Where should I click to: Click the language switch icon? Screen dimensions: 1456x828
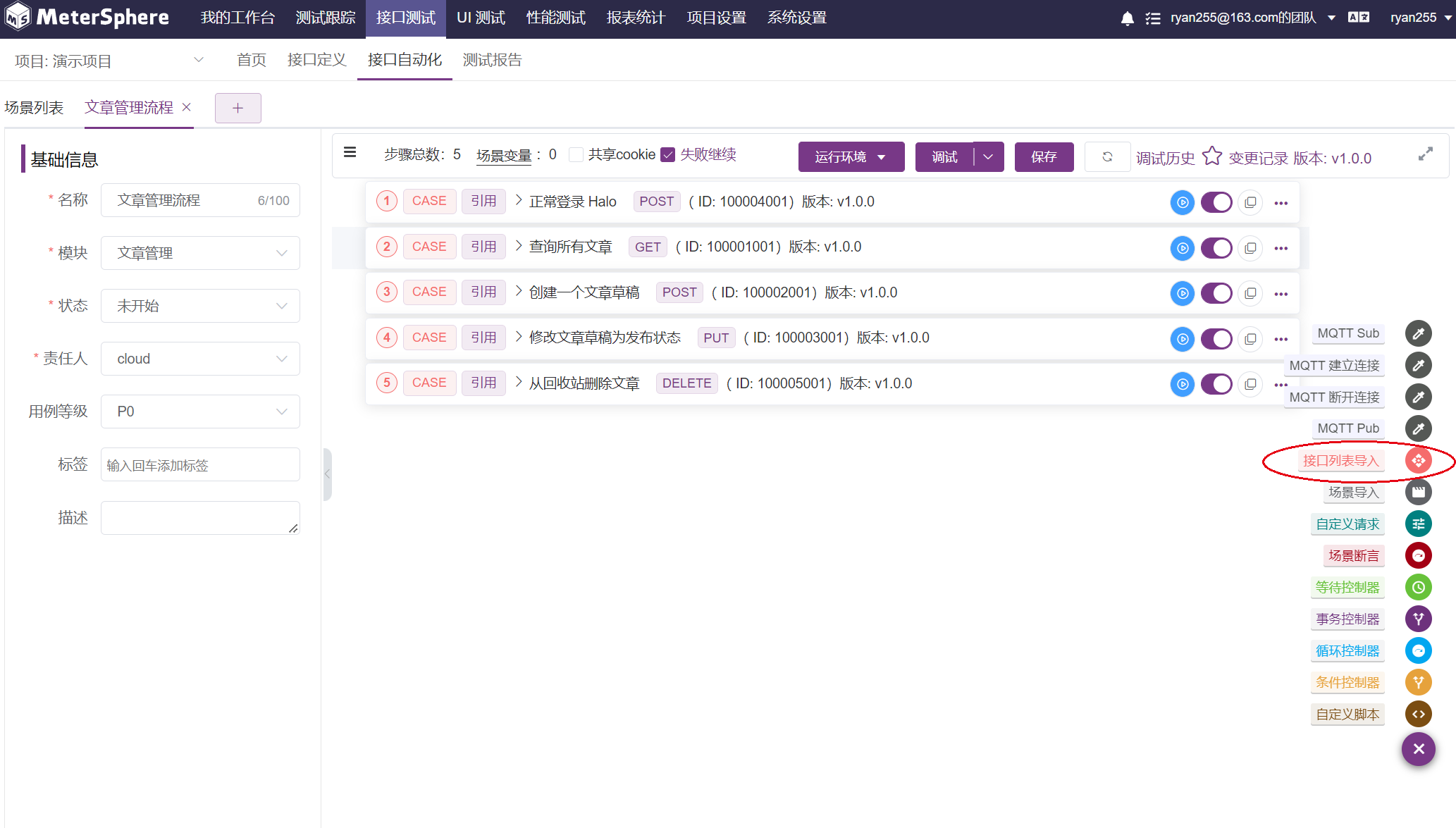pos(1358,18)
